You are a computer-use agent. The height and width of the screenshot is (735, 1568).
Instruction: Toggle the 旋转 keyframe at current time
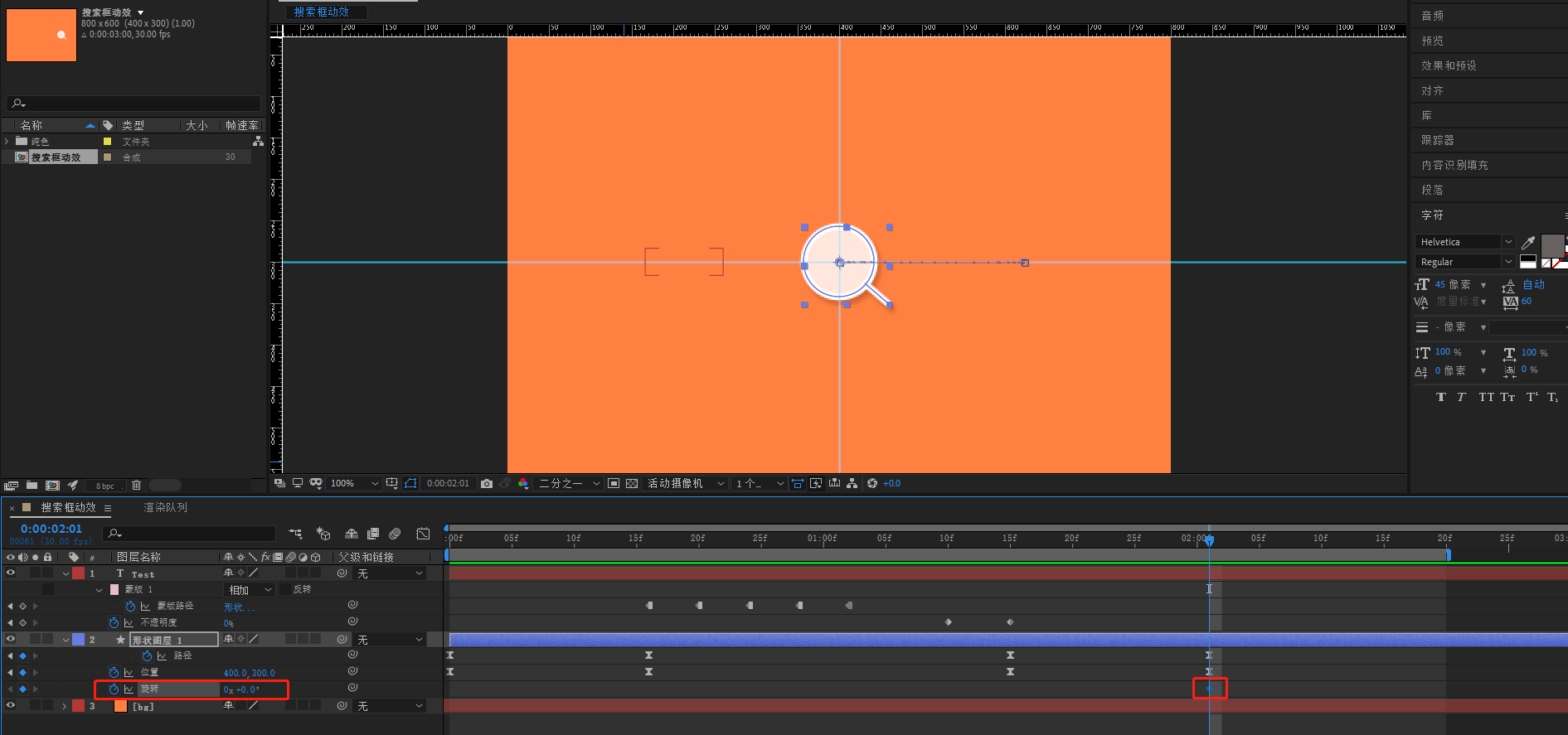[23, 689]
